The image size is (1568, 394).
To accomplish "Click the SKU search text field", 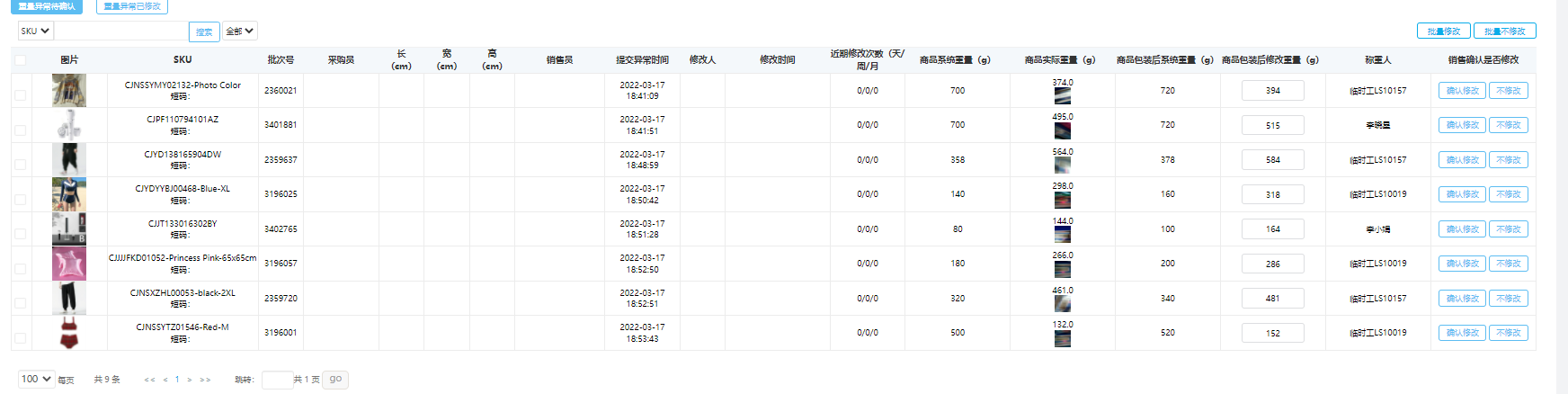I will [x=121, y=31].
